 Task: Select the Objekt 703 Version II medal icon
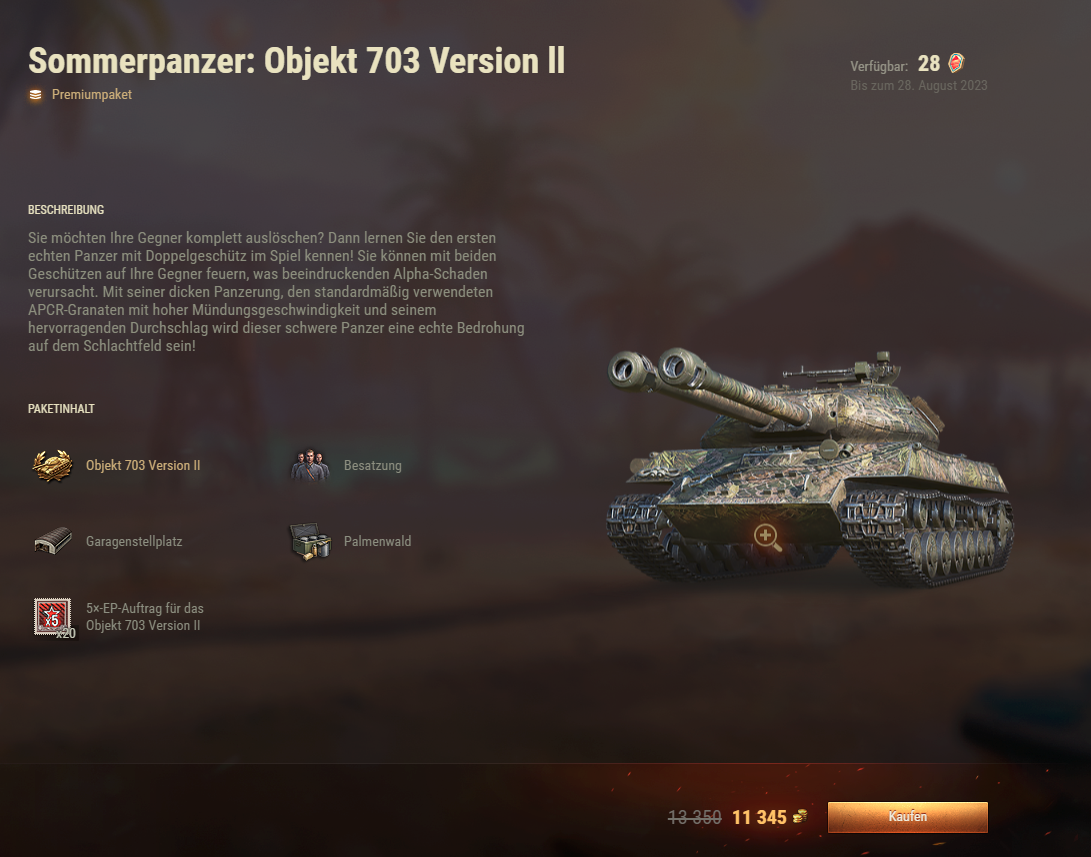point(52,465)
